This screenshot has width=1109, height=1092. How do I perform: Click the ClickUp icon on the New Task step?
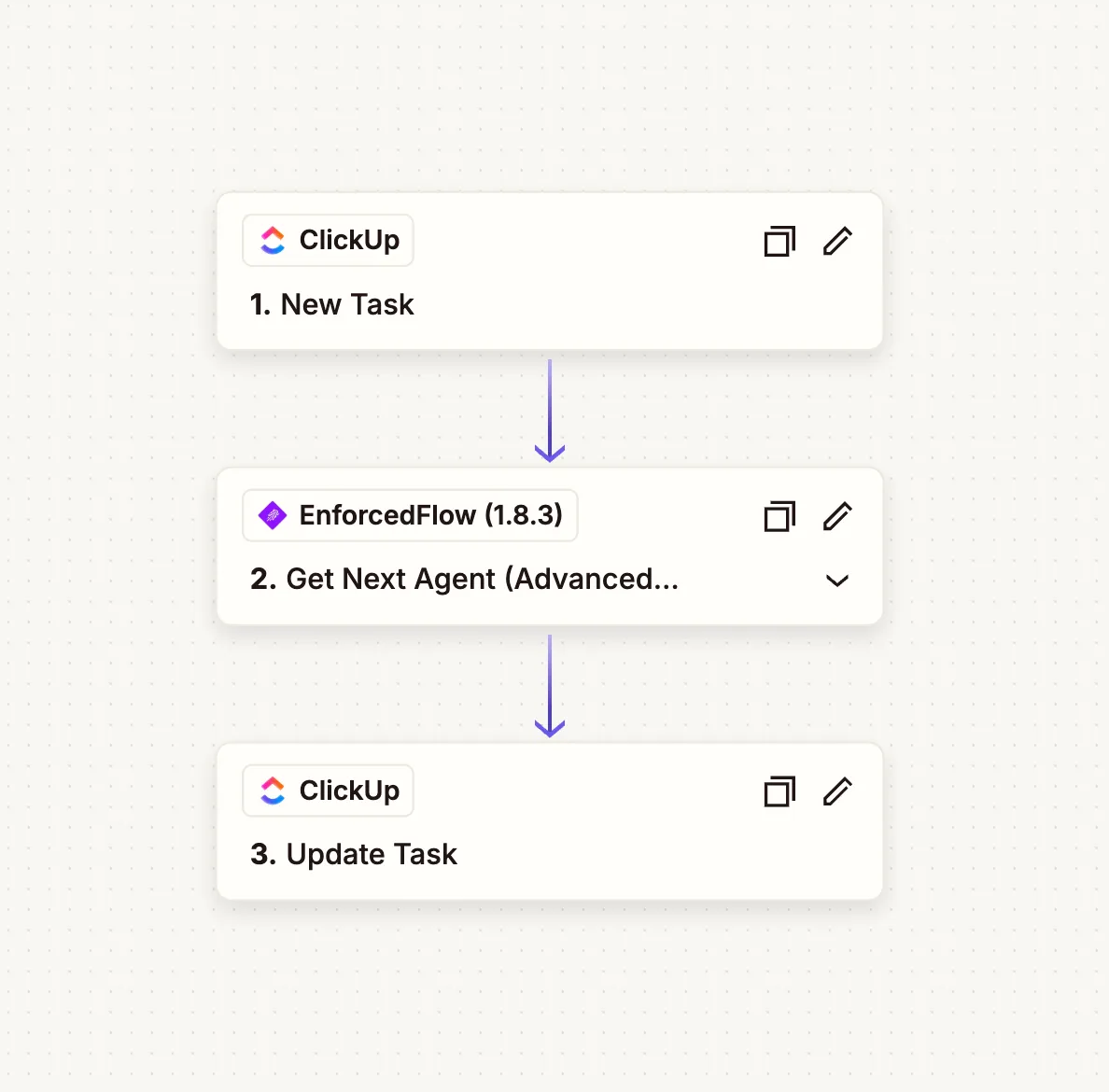pos(273,240)
